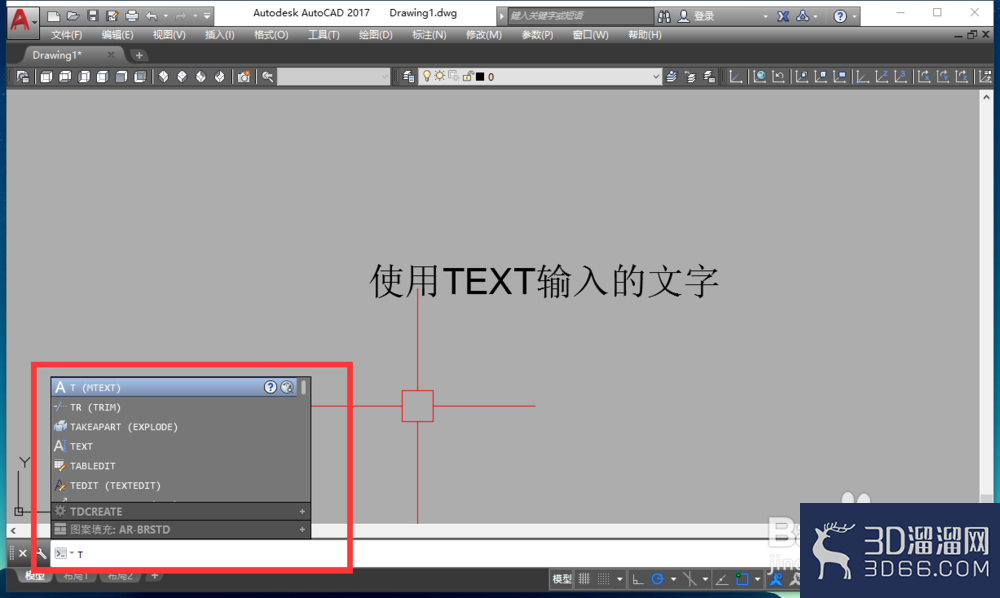Click Make Object's Layer Current icon
Image resolution: width=1000 pixels, height=598 pixels.
click(672, 77)
